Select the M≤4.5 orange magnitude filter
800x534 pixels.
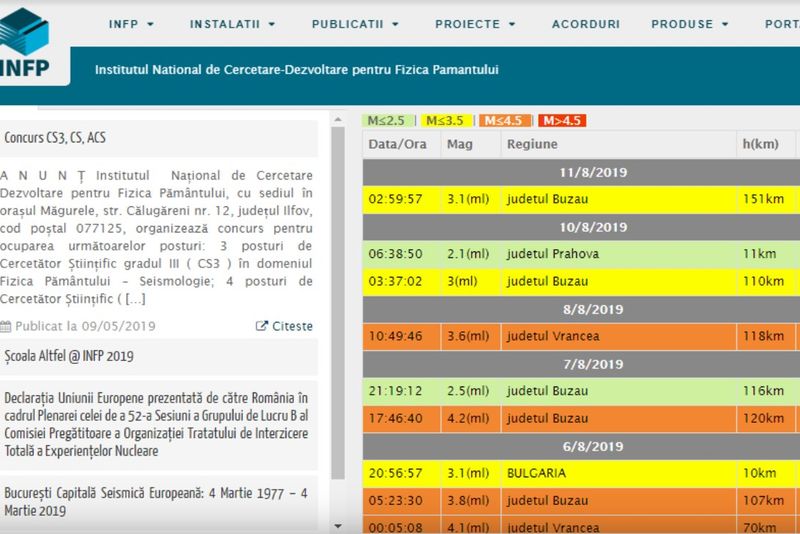(x=503, y=121)
